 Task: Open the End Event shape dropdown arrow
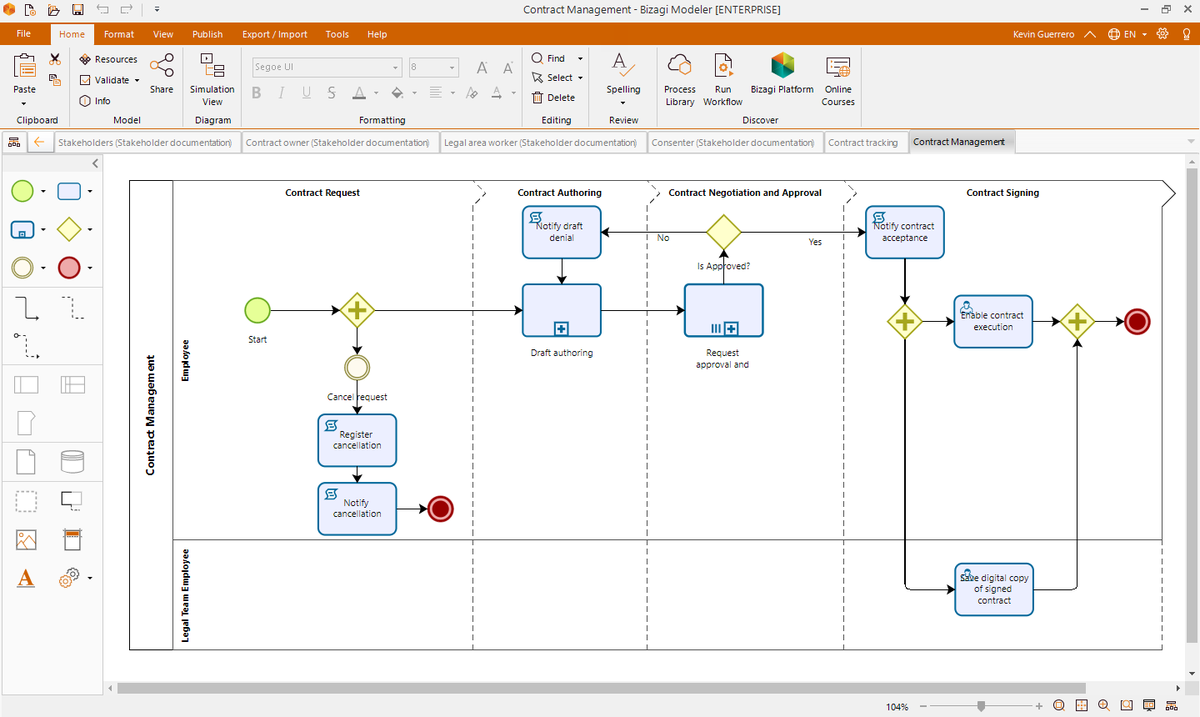pyautogui.click(x=90, y=267)
